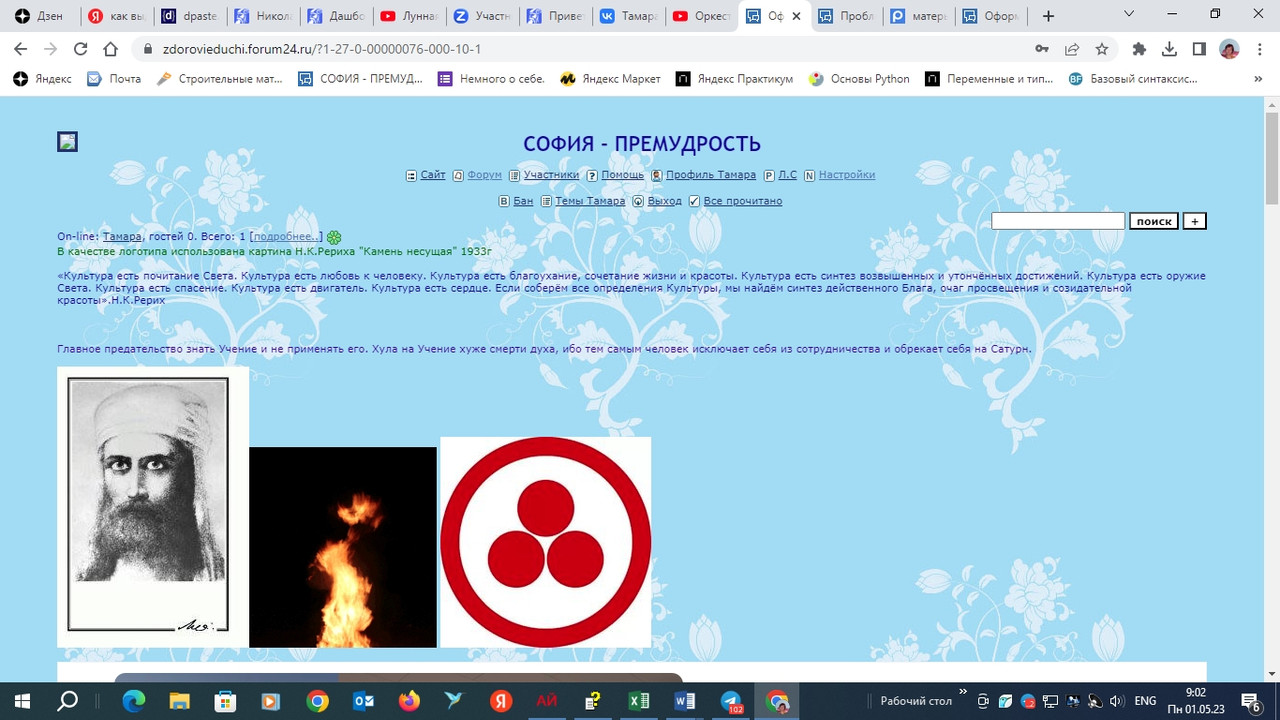This screenshot has width=1280, height=720.
Task: Expand the tab search chevron
Action: point(1129,15)
